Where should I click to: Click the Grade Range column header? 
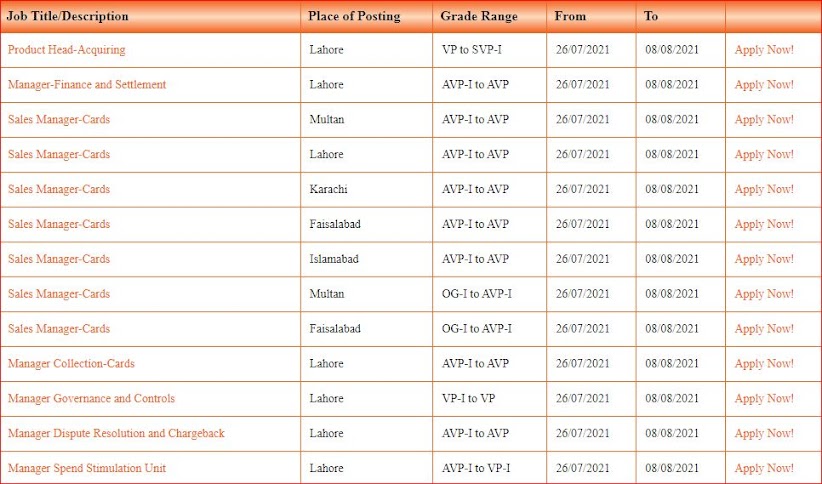click(x=479, y=16)
